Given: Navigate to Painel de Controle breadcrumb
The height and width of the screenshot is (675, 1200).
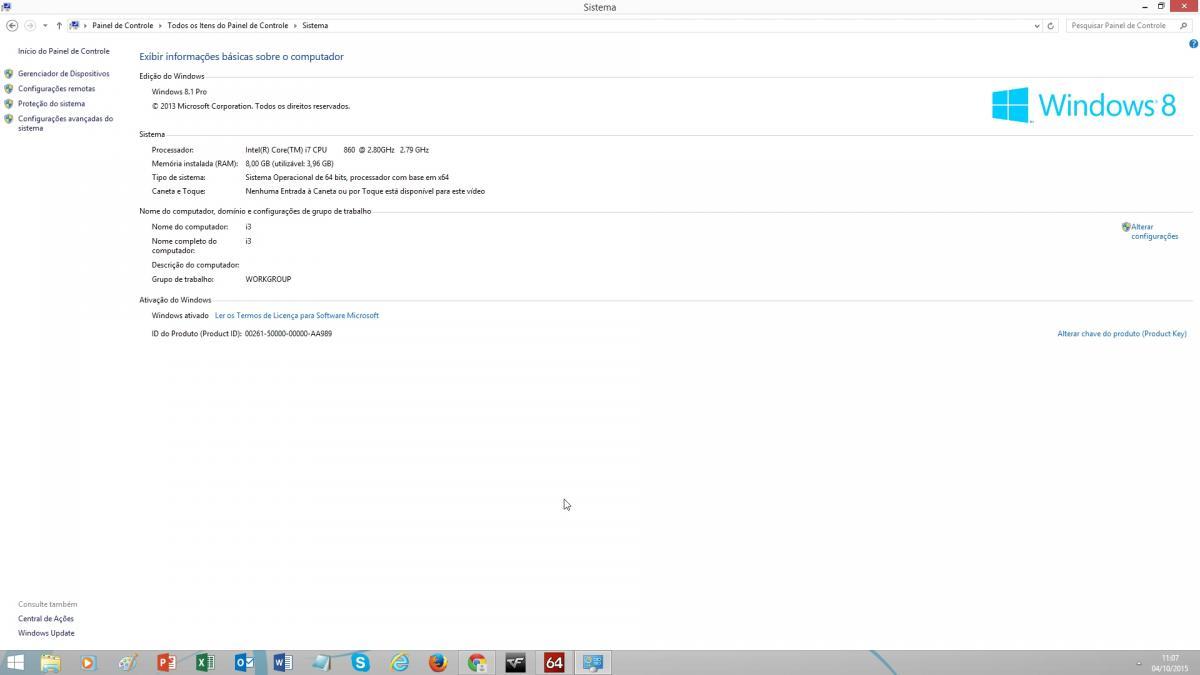Looking at the screenshot, I should pos(123,25).
